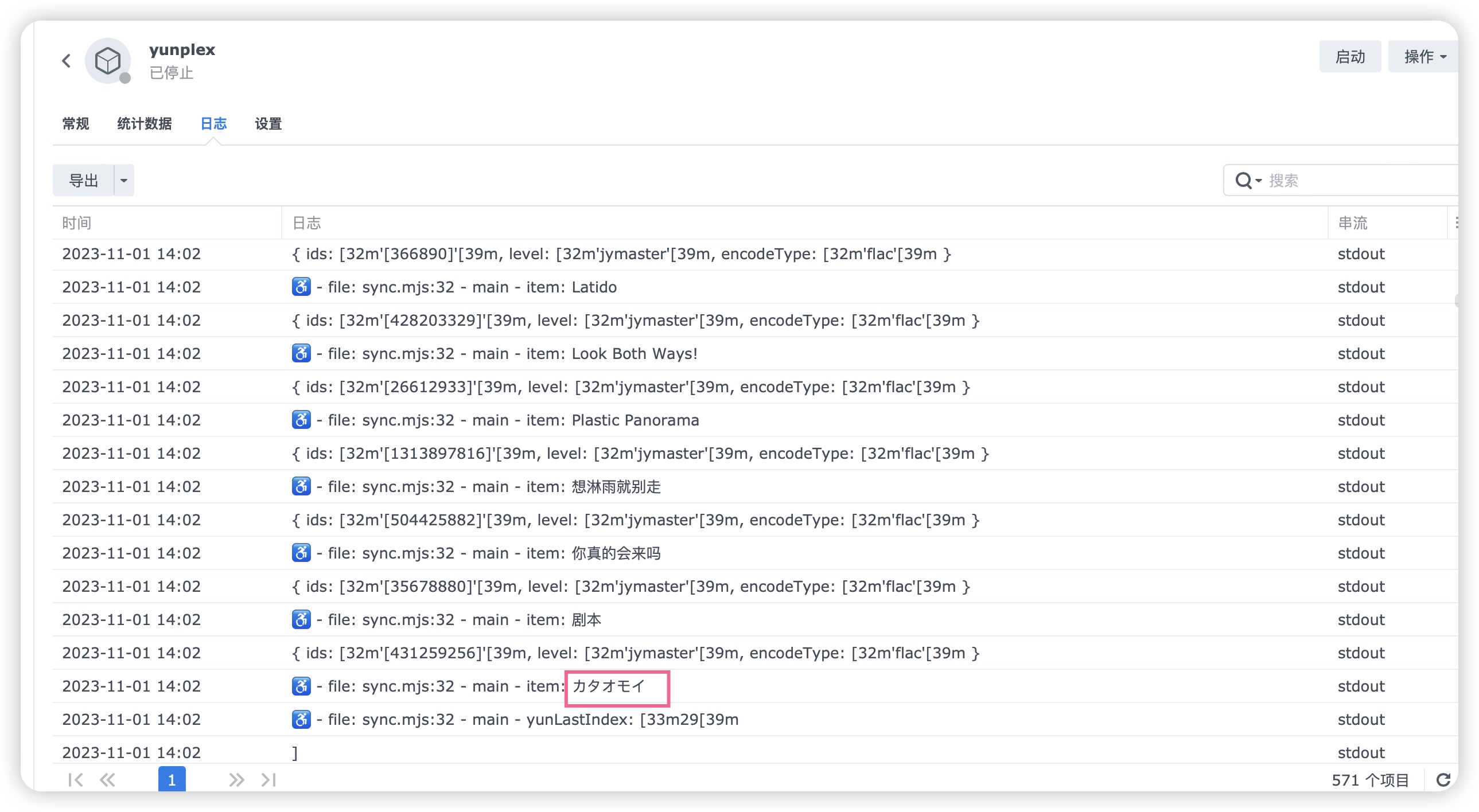1479x812 pixels.
Task: Select log row with ids 366890
Action: [756, 253]
